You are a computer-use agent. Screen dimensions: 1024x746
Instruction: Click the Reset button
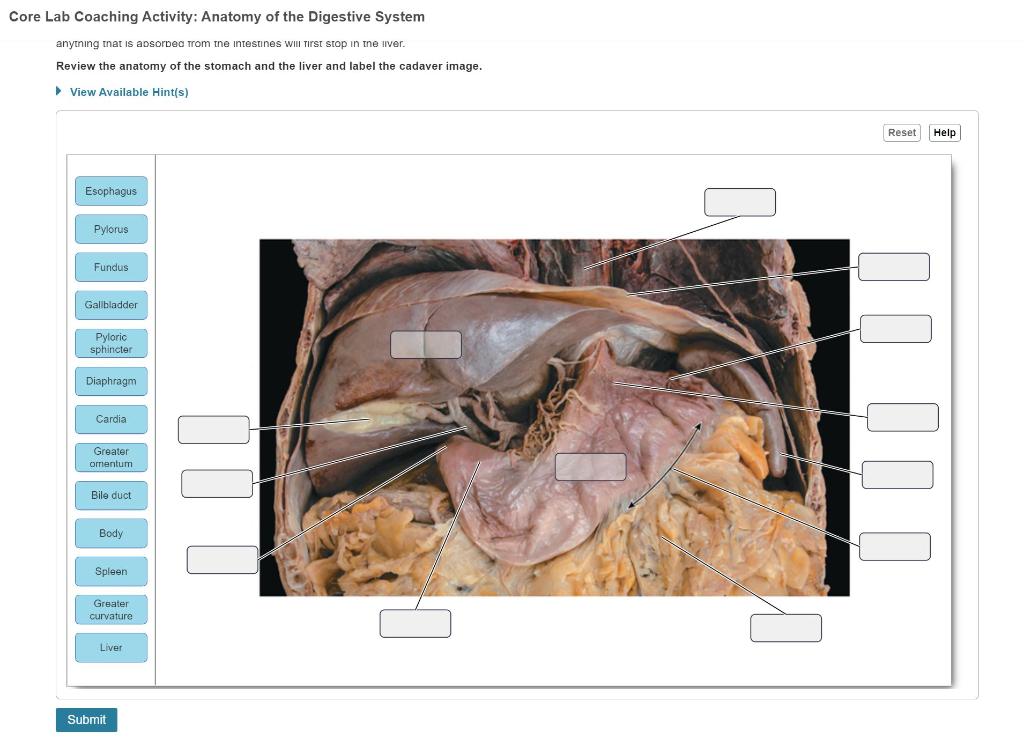coord(901,132)
